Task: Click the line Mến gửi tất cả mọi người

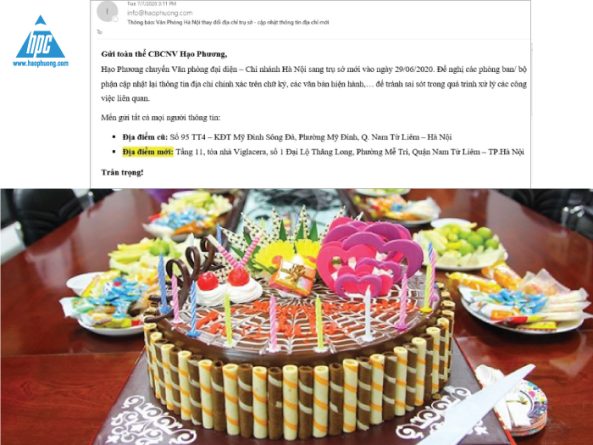Action: coord(160,118)
